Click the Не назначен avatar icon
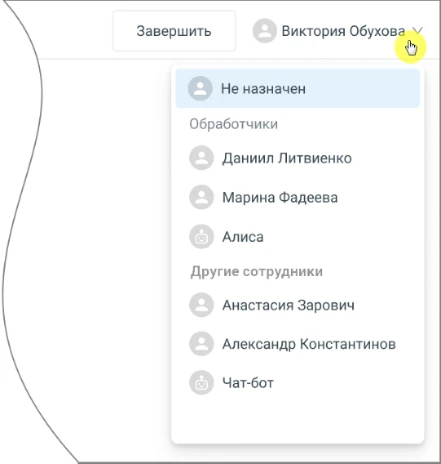The image size is (441, 464). pos(200,89)
